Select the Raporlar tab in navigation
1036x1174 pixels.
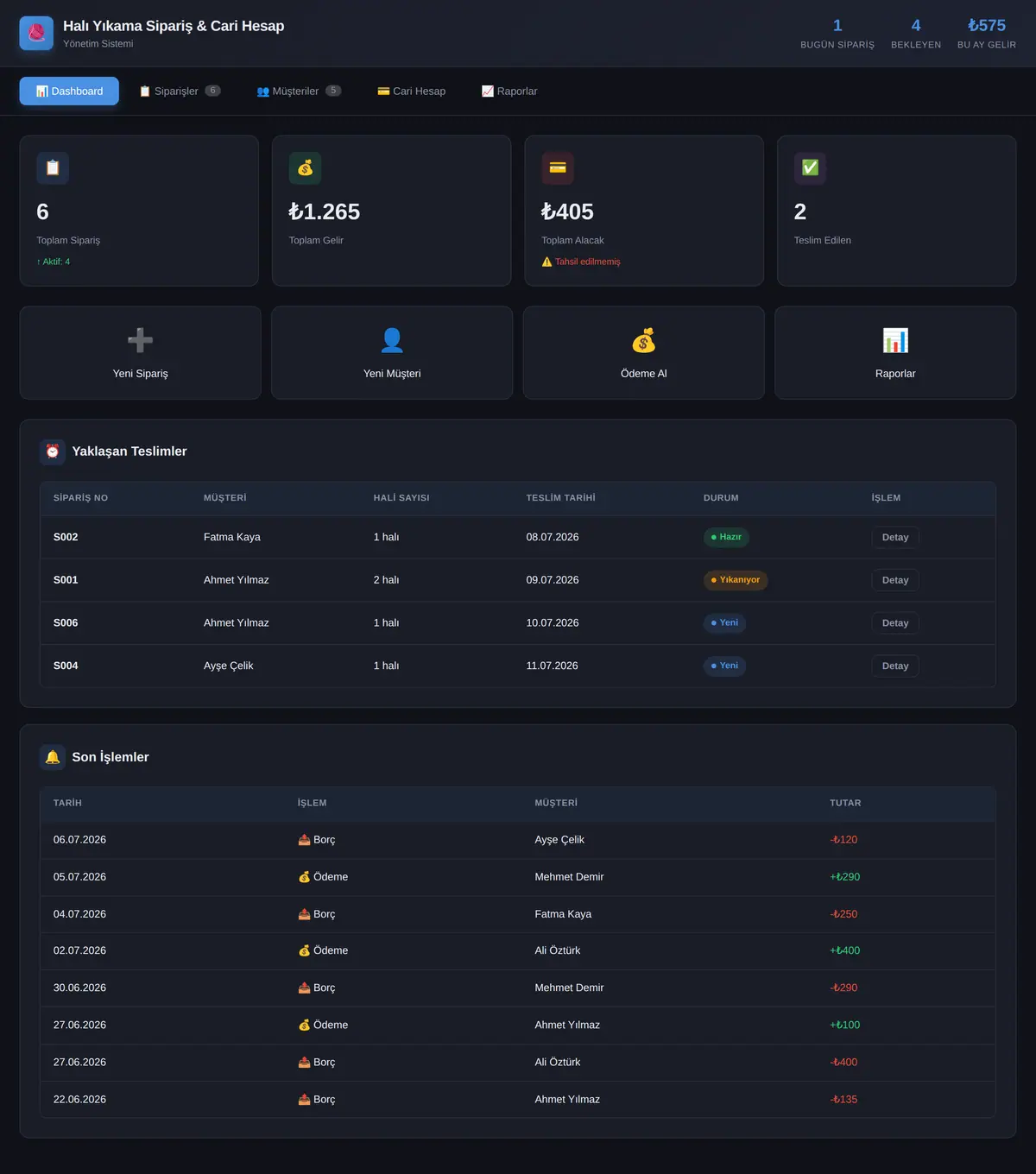coord(509,91)
